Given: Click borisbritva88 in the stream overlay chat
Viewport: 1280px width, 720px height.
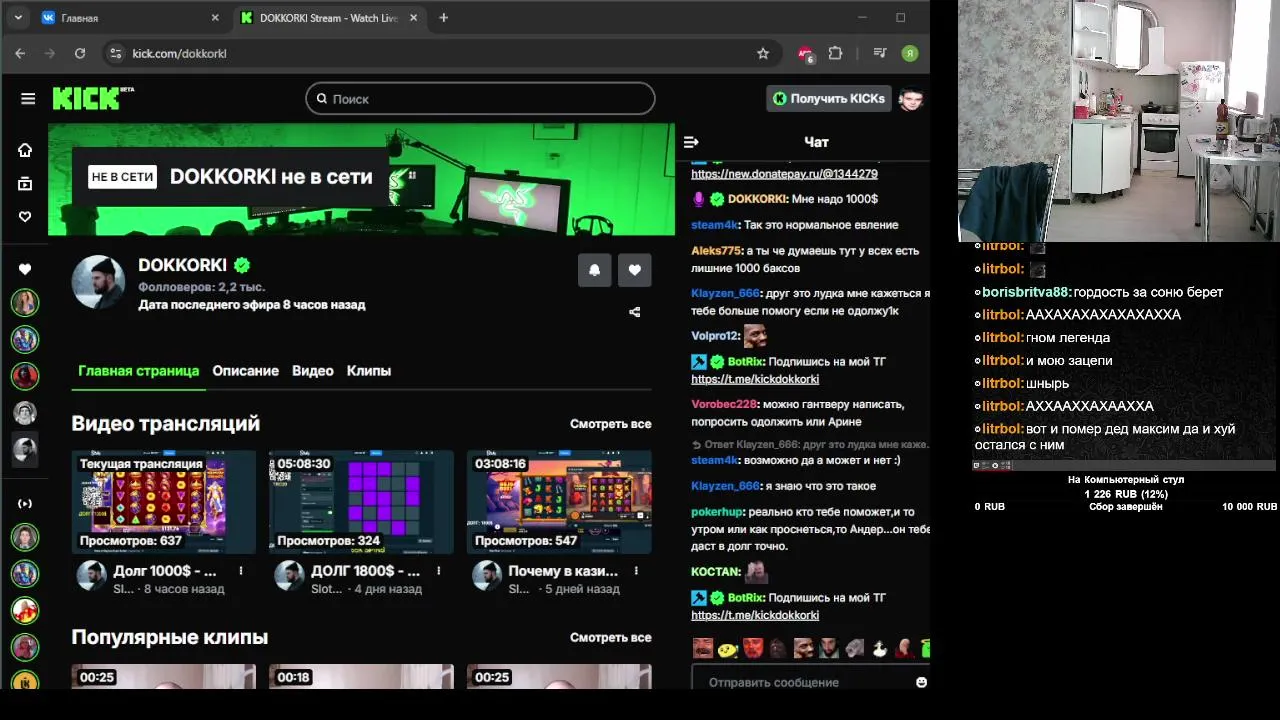Looking at the screenshot, I should coord(1025,292).
